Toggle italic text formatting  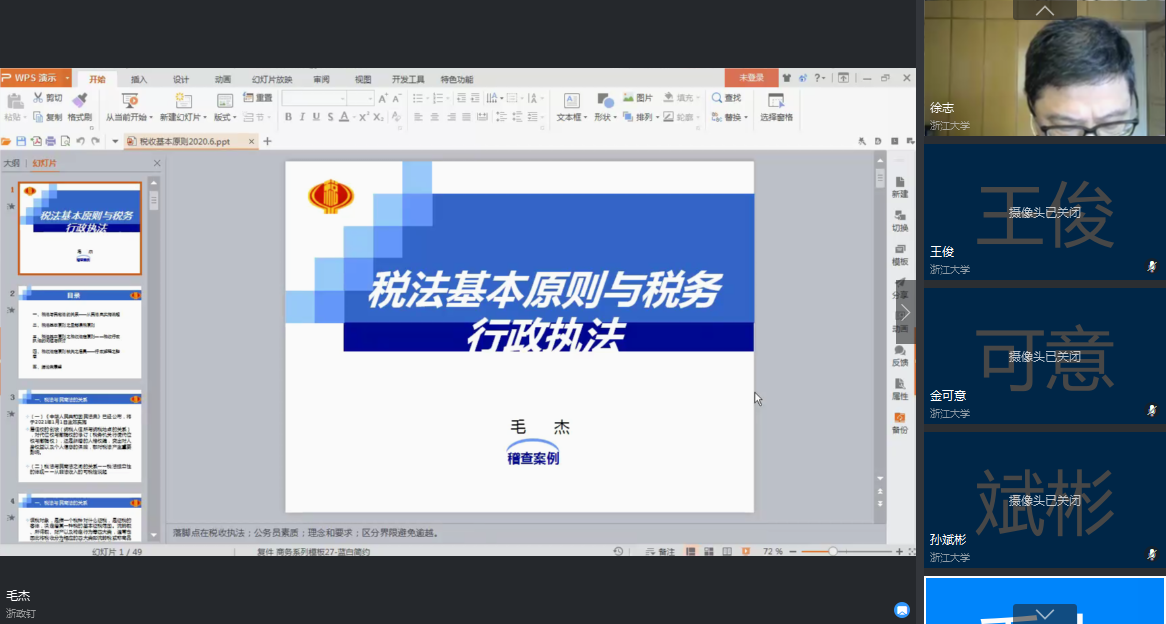[302, 117]
